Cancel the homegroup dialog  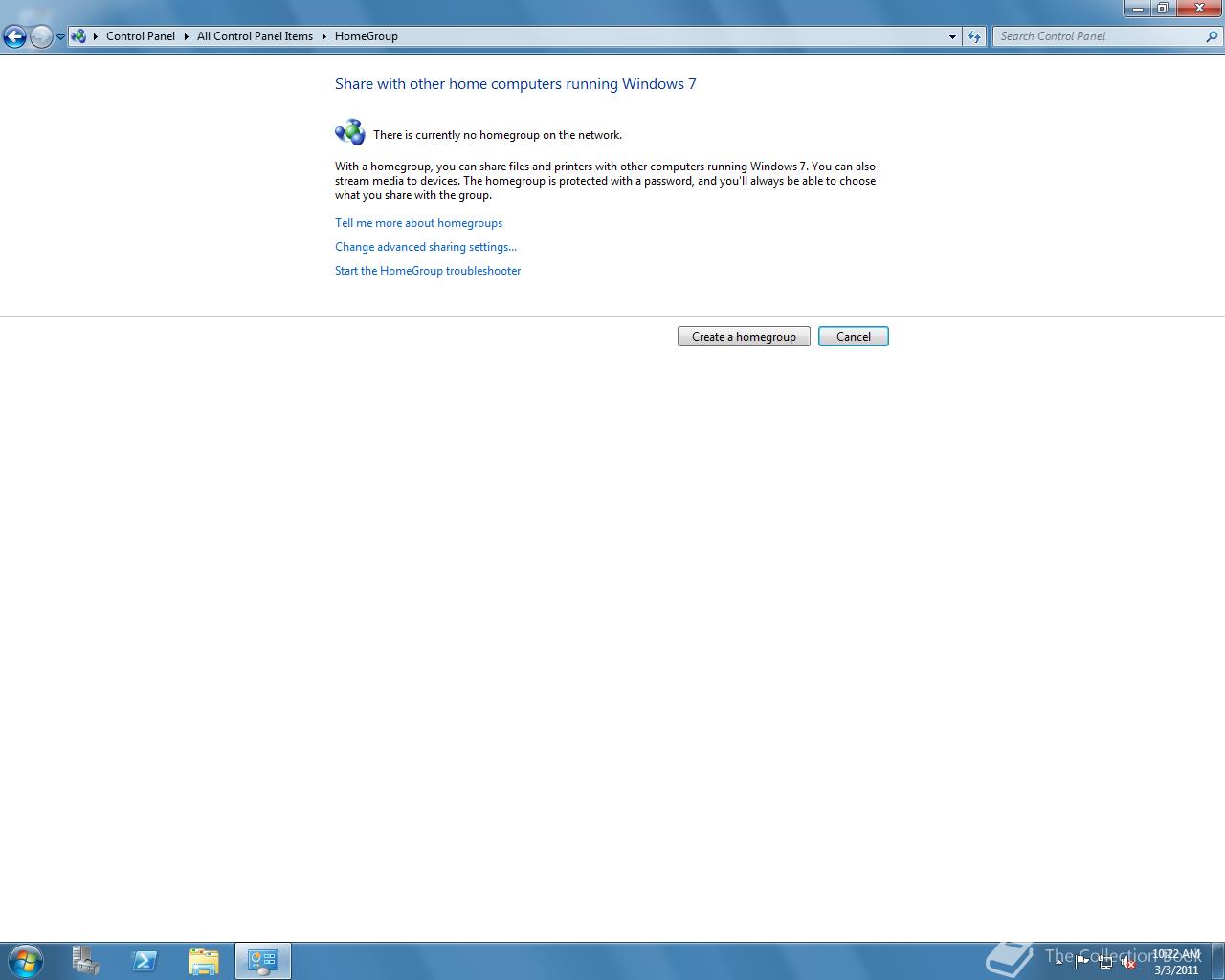tap(854, 337)
